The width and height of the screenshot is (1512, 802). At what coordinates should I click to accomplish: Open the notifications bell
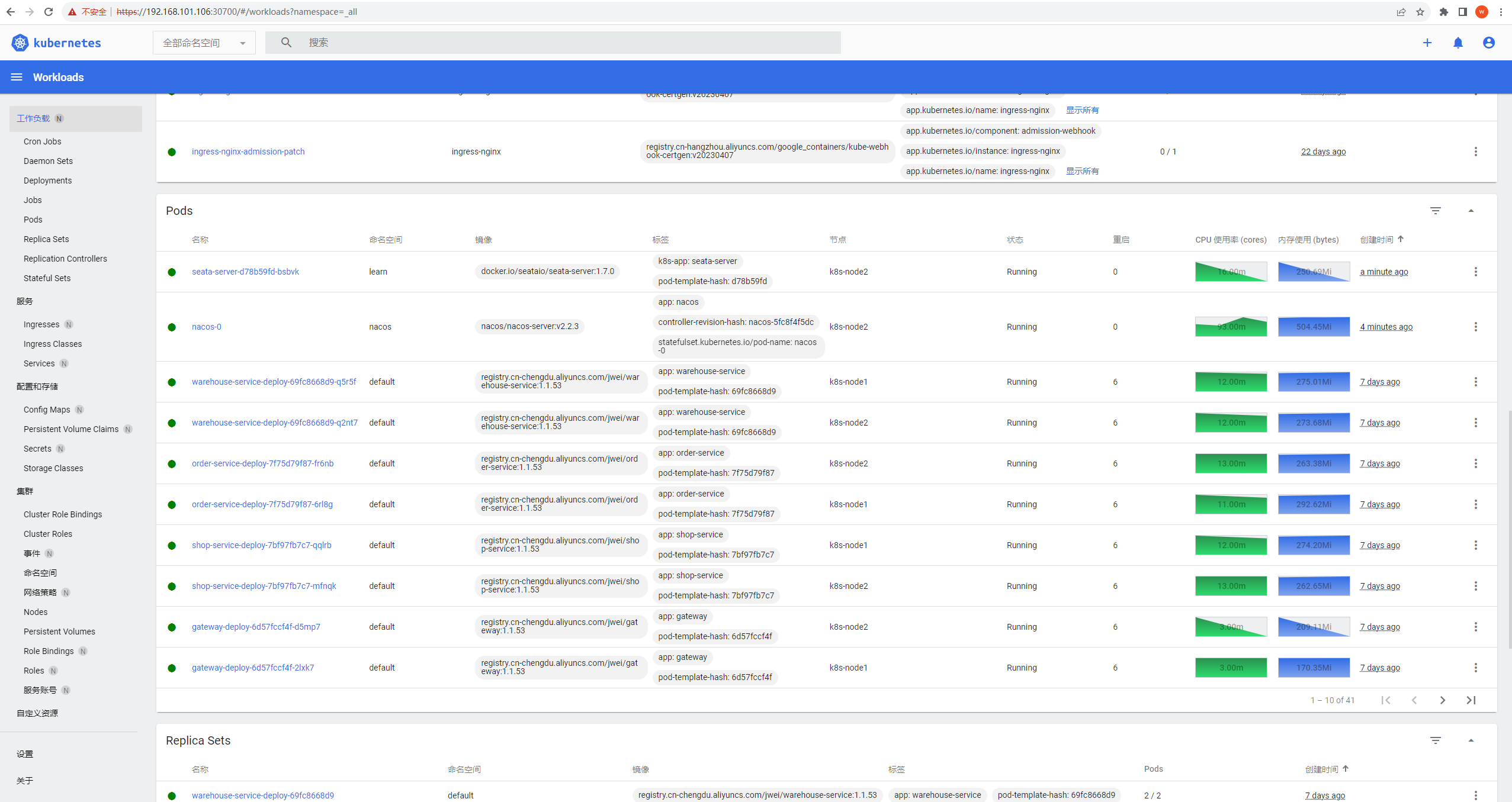(x=1458, y=43)
